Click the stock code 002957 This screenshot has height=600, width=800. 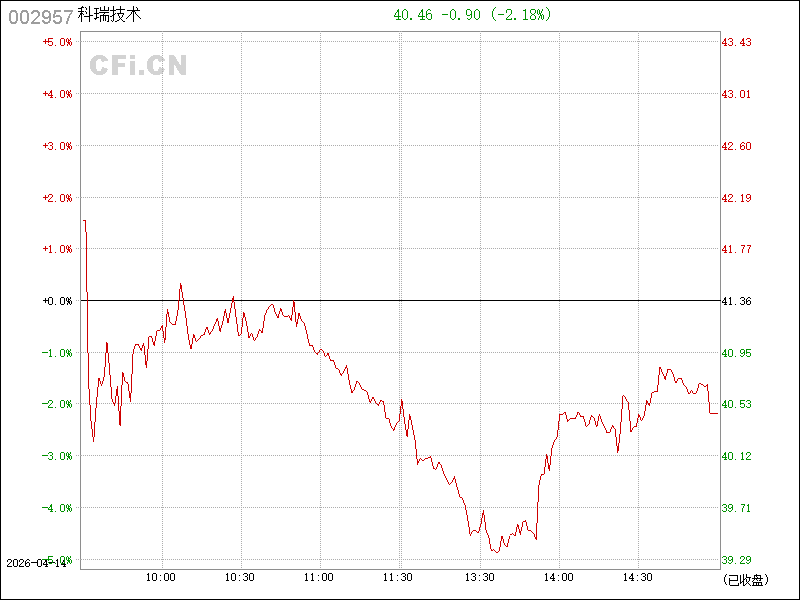point(39,16)
